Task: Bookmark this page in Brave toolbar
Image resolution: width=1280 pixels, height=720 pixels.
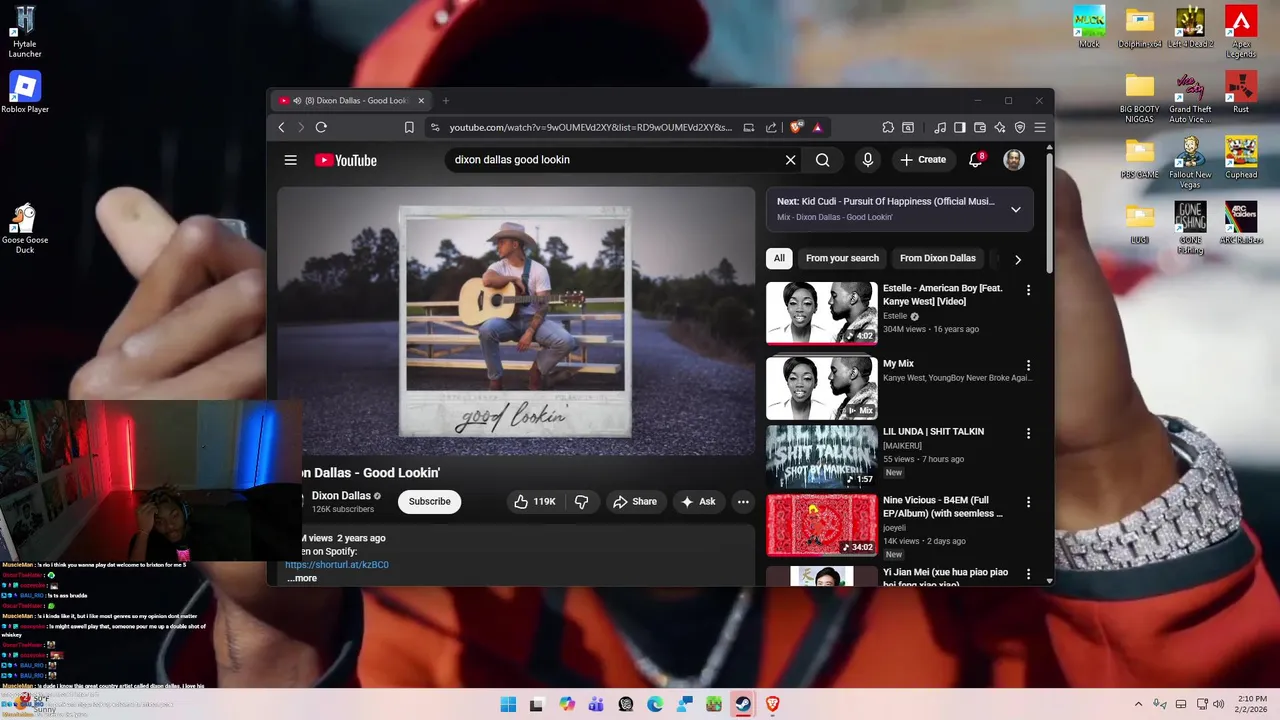Action: pos(409,127)
